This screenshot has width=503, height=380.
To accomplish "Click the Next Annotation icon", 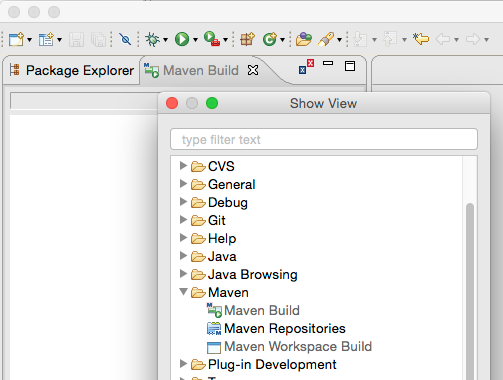I will 360,39.
